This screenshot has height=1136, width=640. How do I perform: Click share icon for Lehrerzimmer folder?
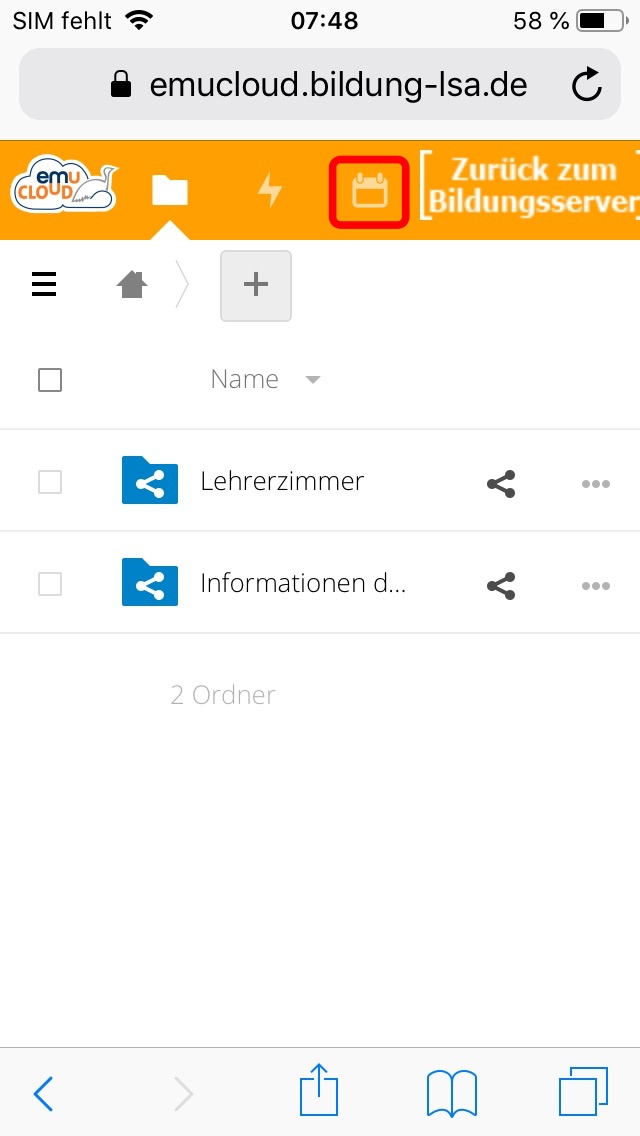tap(501, 484)
